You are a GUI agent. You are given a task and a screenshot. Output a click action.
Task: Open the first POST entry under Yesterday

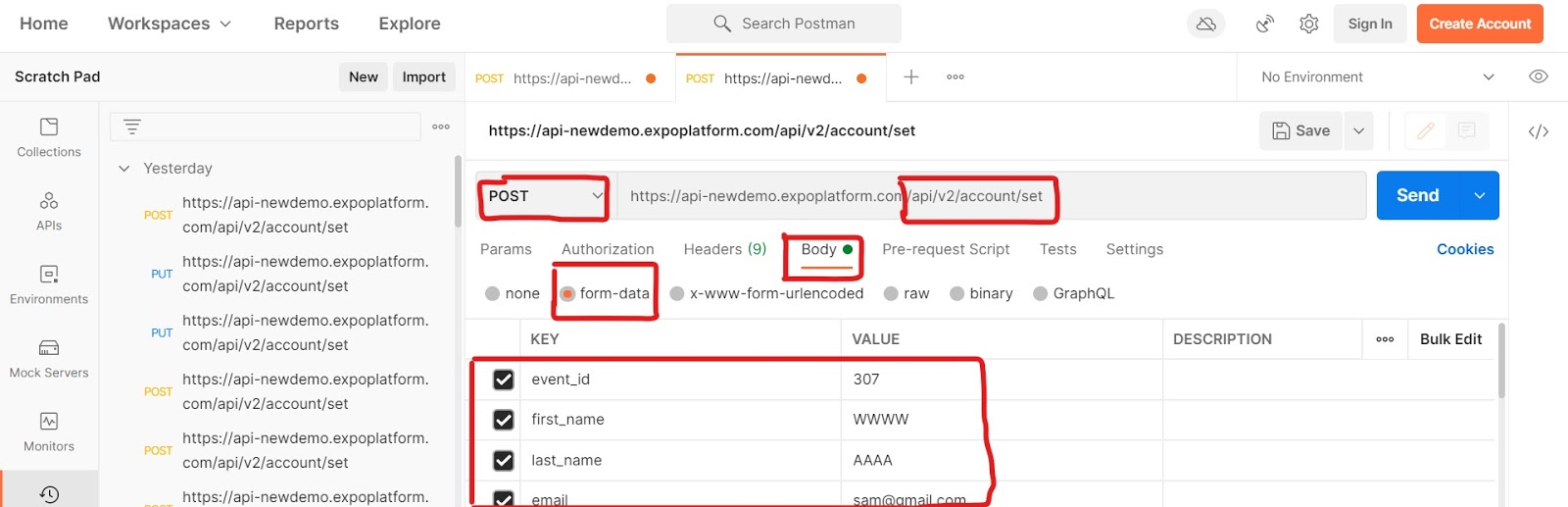coord(286,215)
